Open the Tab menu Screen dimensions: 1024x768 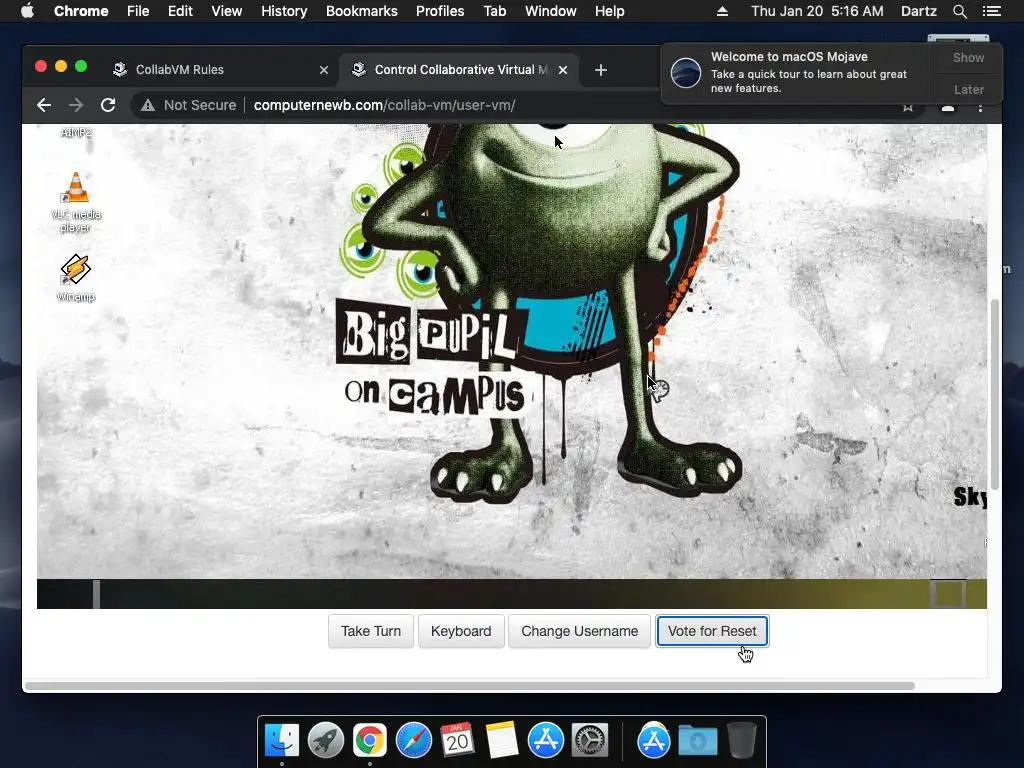(x=494, y=11)
